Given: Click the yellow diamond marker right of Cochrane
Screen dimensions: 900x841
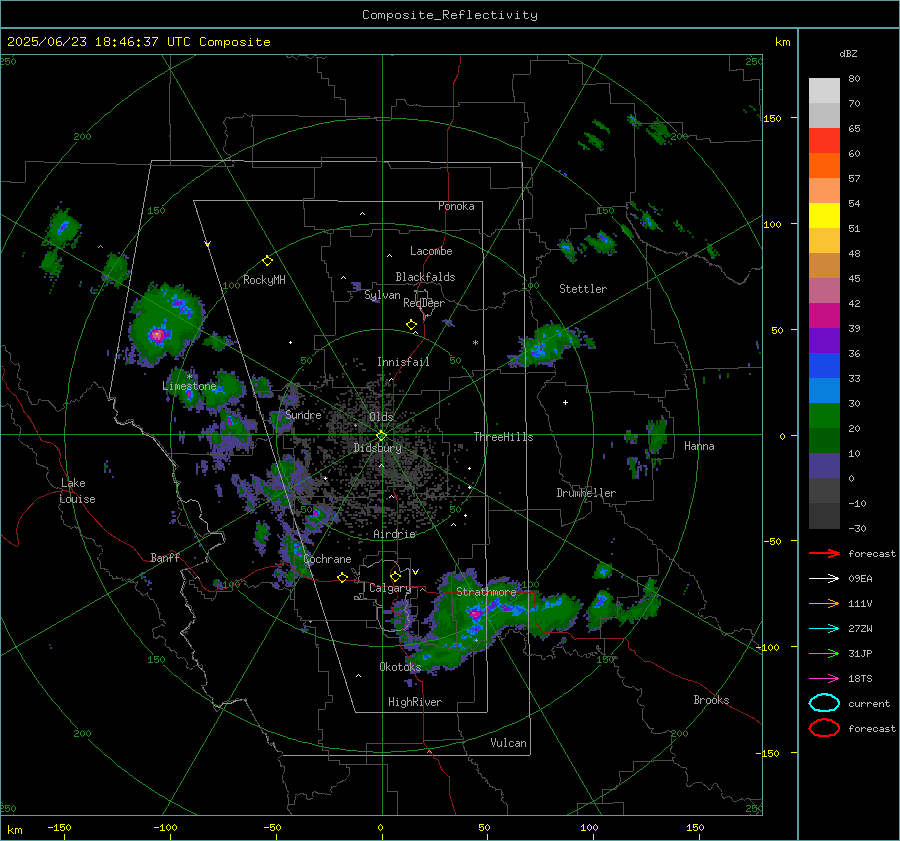Looking at the screenshot, I should pos(342,578).
